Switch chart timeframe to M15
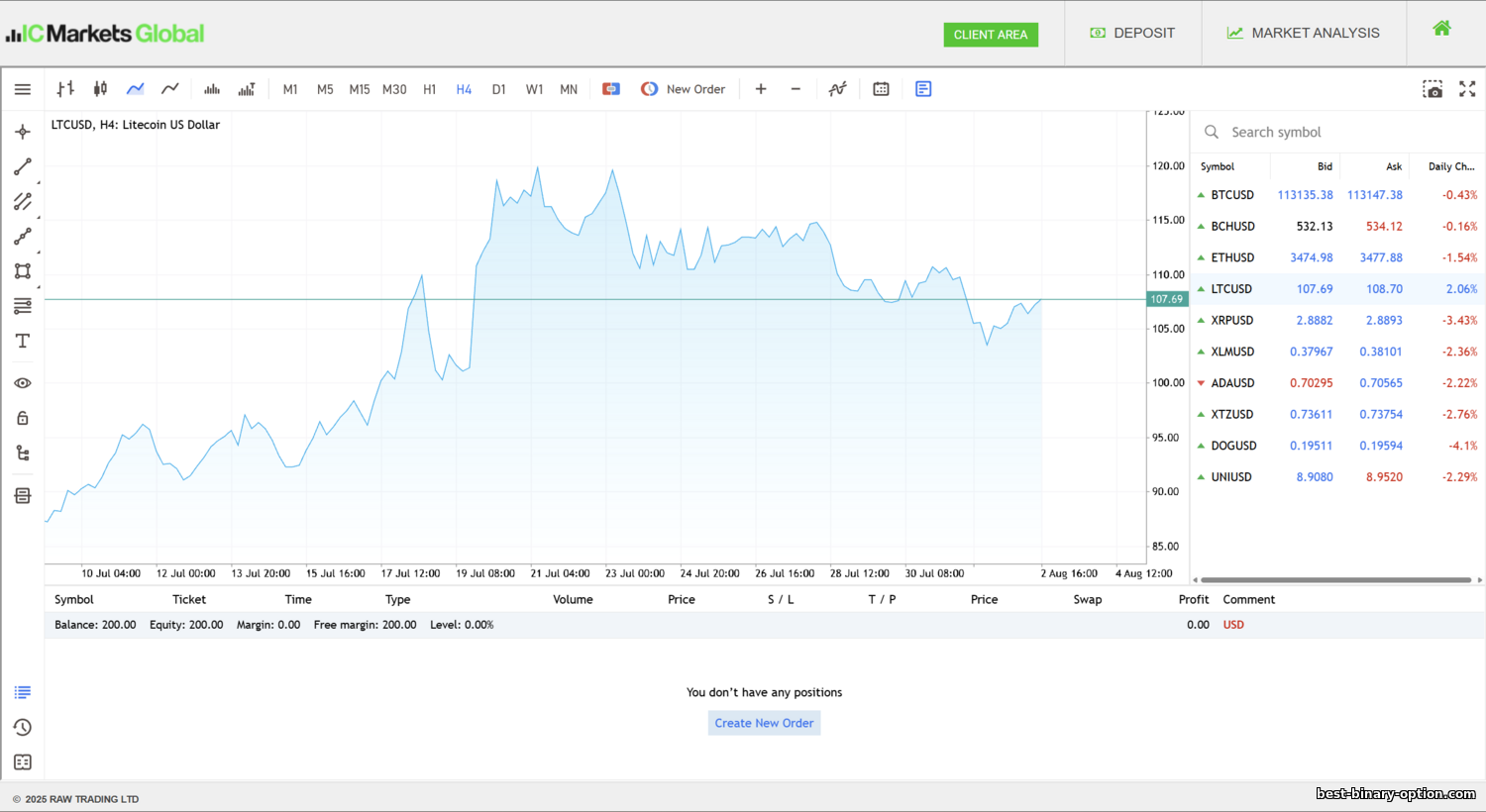The width and height of the screenshot is (1486, 812). point(360,89)
